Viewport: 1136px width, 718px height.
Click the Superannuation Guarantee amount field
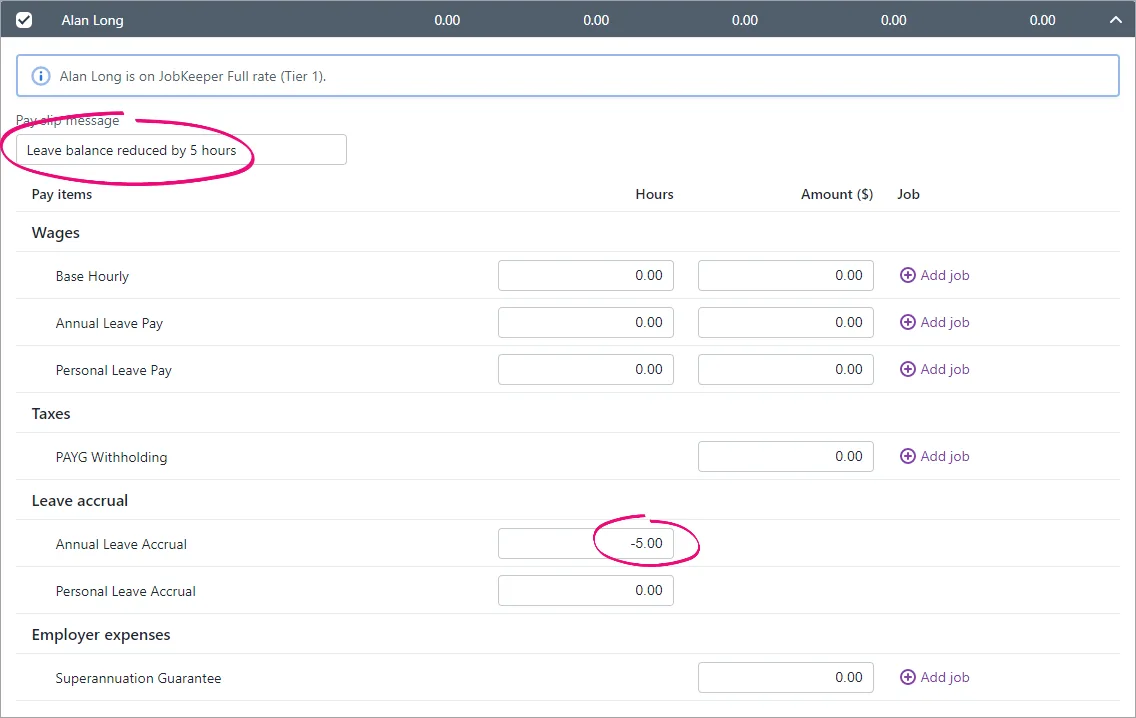tap(785, 677)
